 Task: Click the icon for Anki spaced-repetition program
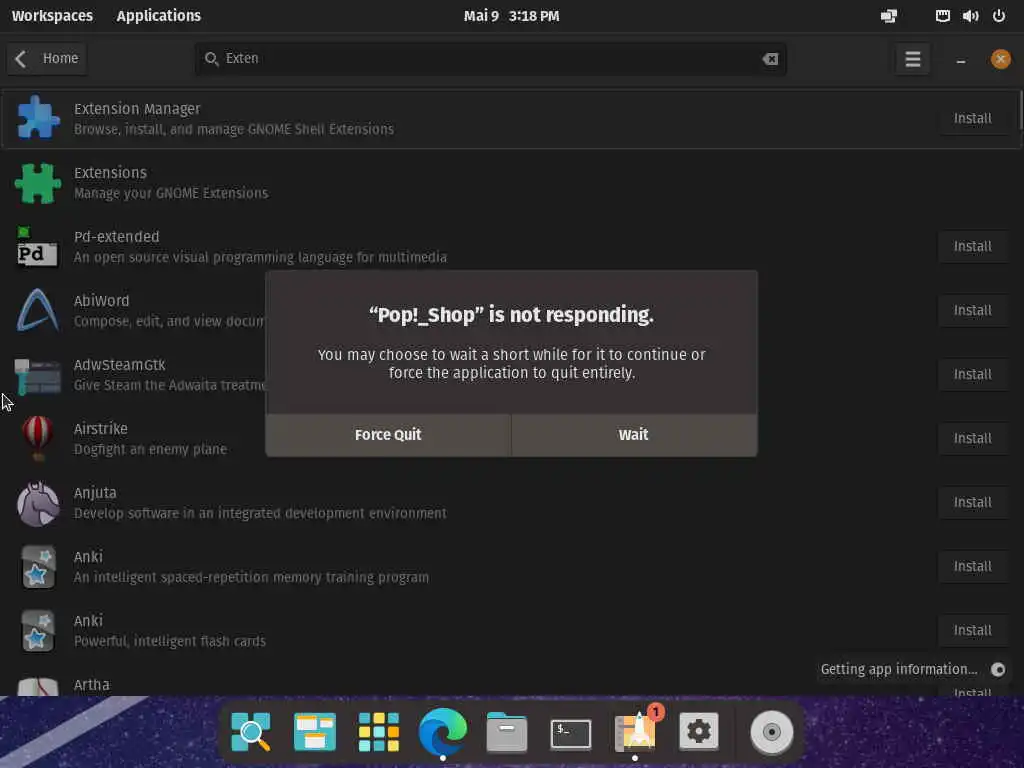[37, 567]
